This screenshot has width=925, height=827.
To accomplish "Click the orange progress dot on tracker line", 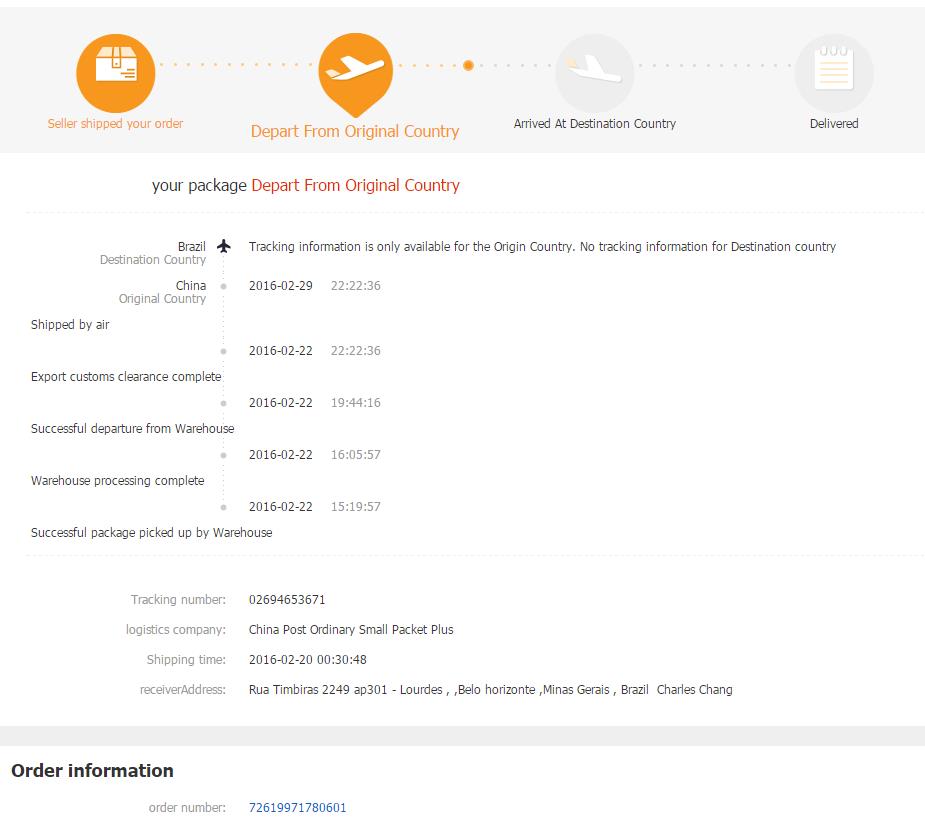I will click(x=468, y=65).
